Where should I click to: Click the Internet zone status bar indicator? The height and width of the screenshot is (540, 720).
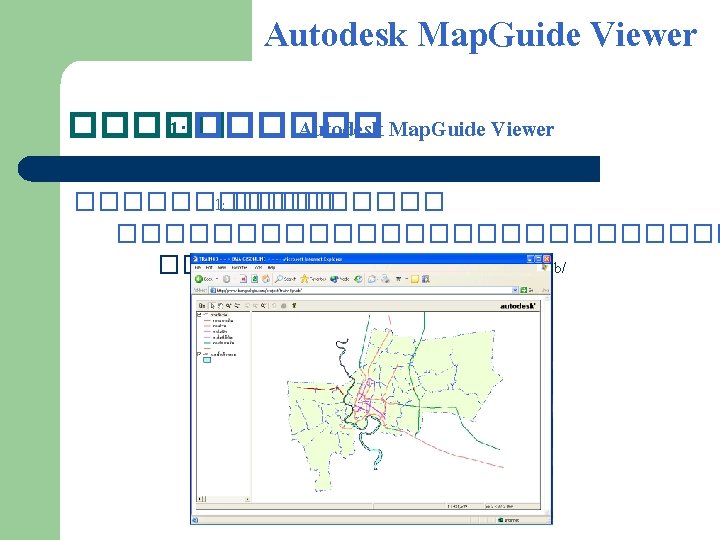510,520
